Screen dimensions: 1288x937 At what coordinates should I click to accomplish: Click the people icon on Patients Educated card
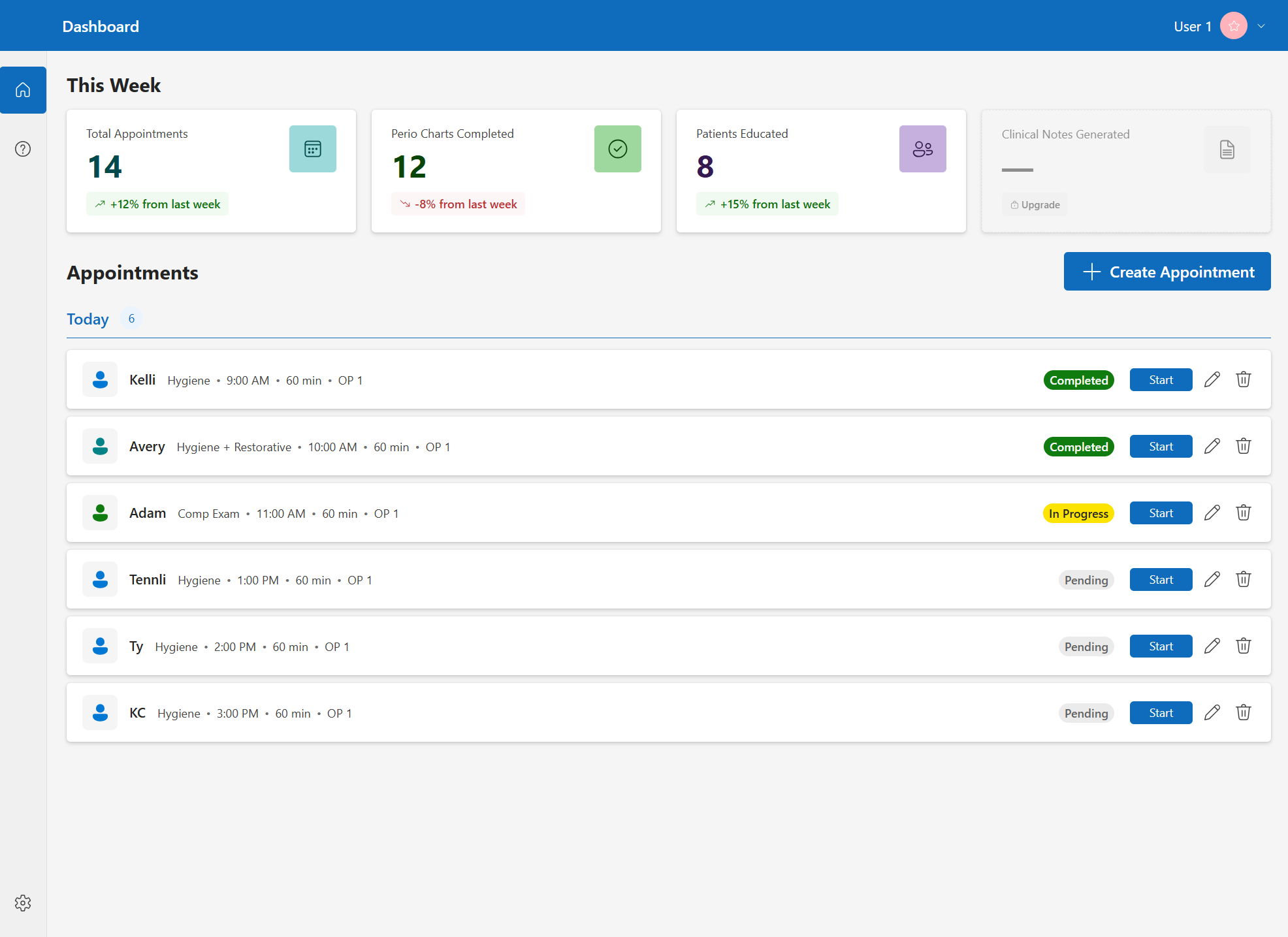(922, 148)
